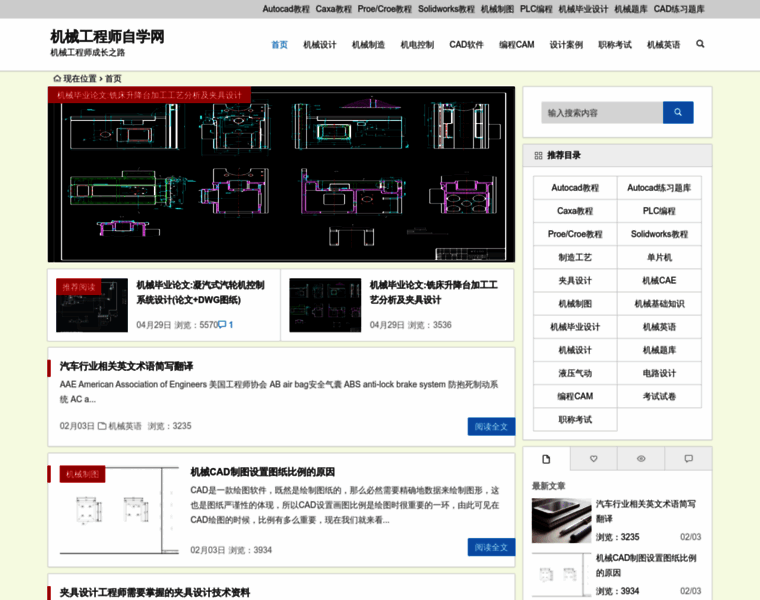Switch to the comment bubble icon tab
This screenshot has height=600, width=760.
point(688,459)
